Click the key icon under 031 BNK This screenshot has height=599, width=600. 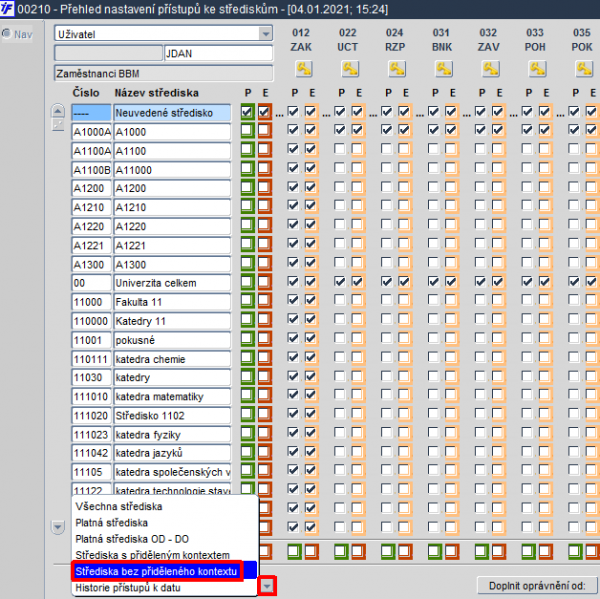coord(444,69)
